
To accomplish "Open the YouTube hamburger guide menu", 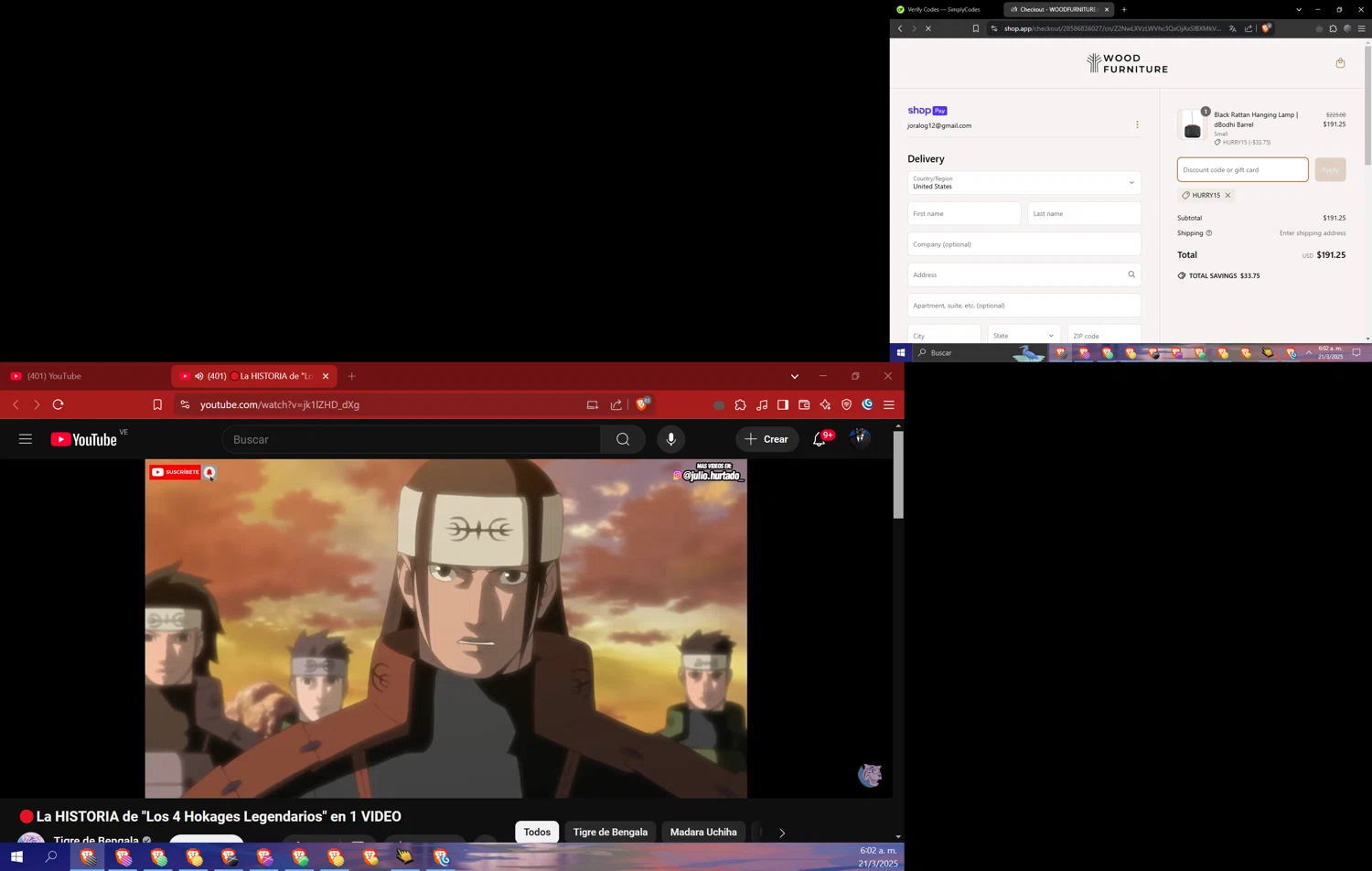I will point(26,439).
